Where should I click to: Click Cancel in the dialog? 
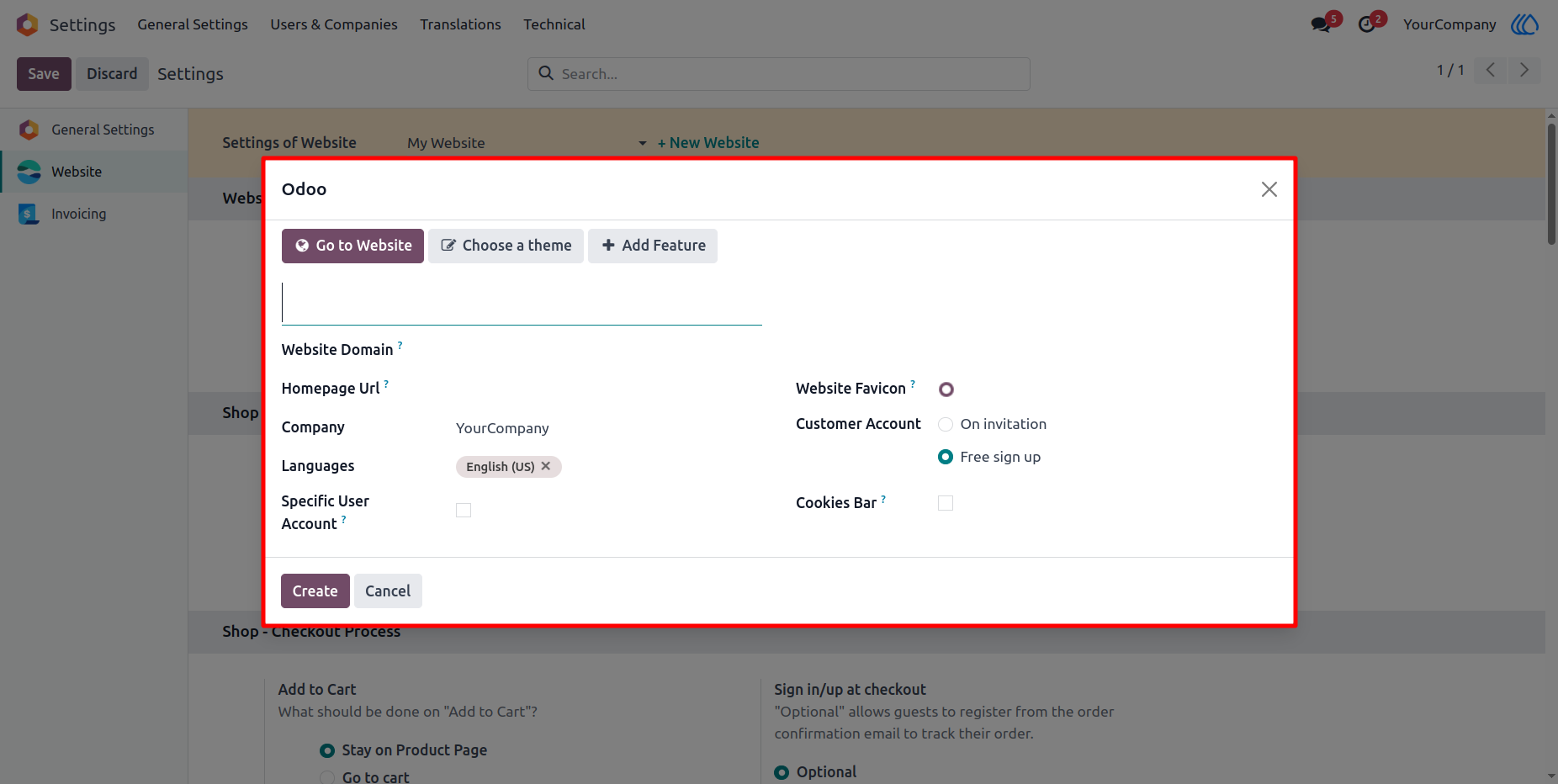click(x=388, y=591)
